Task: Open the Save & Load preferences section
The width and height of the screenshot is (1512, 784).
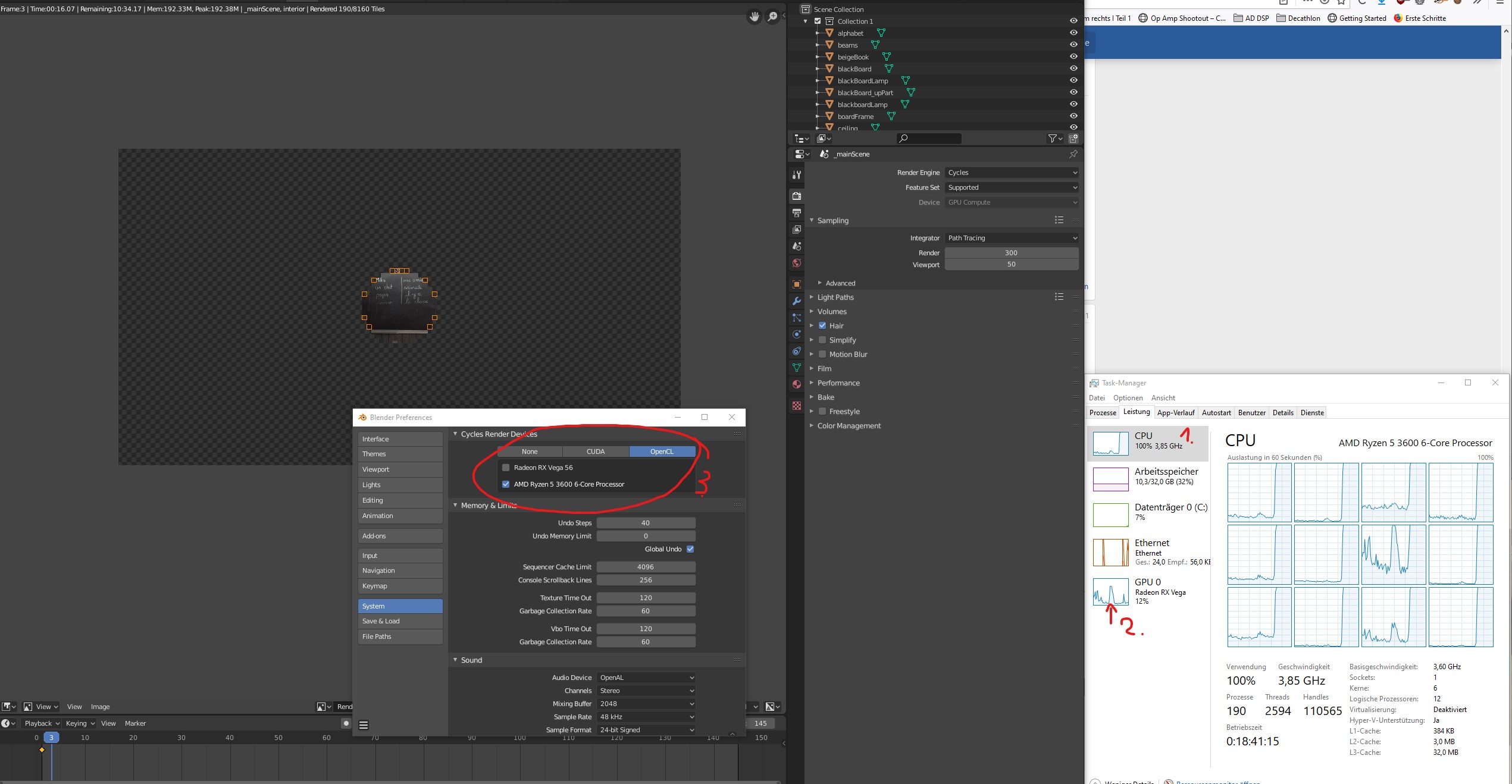Action: click(400, 621)
